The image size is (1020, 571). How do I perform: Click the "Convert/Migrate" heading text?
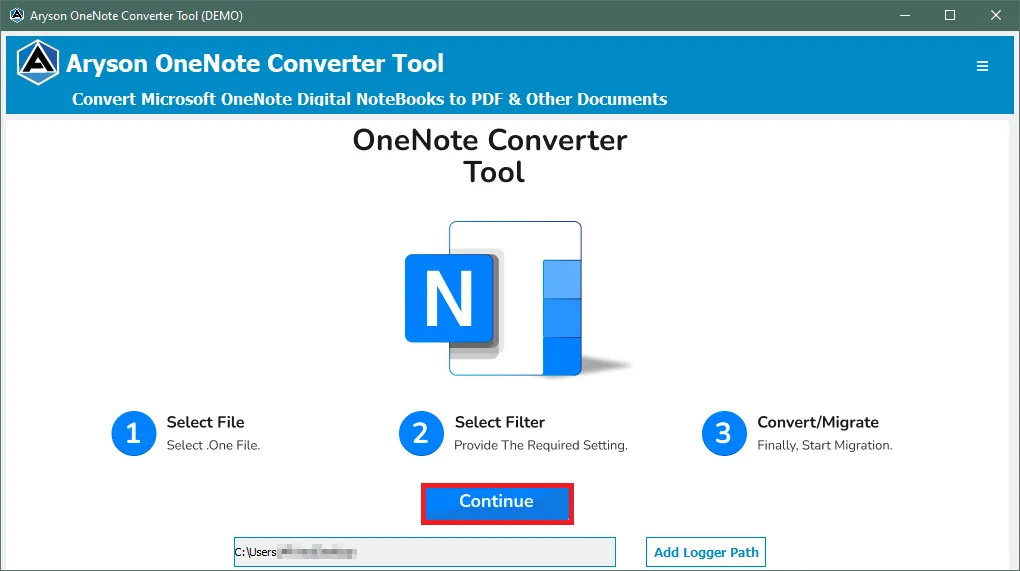click(818, 422)
